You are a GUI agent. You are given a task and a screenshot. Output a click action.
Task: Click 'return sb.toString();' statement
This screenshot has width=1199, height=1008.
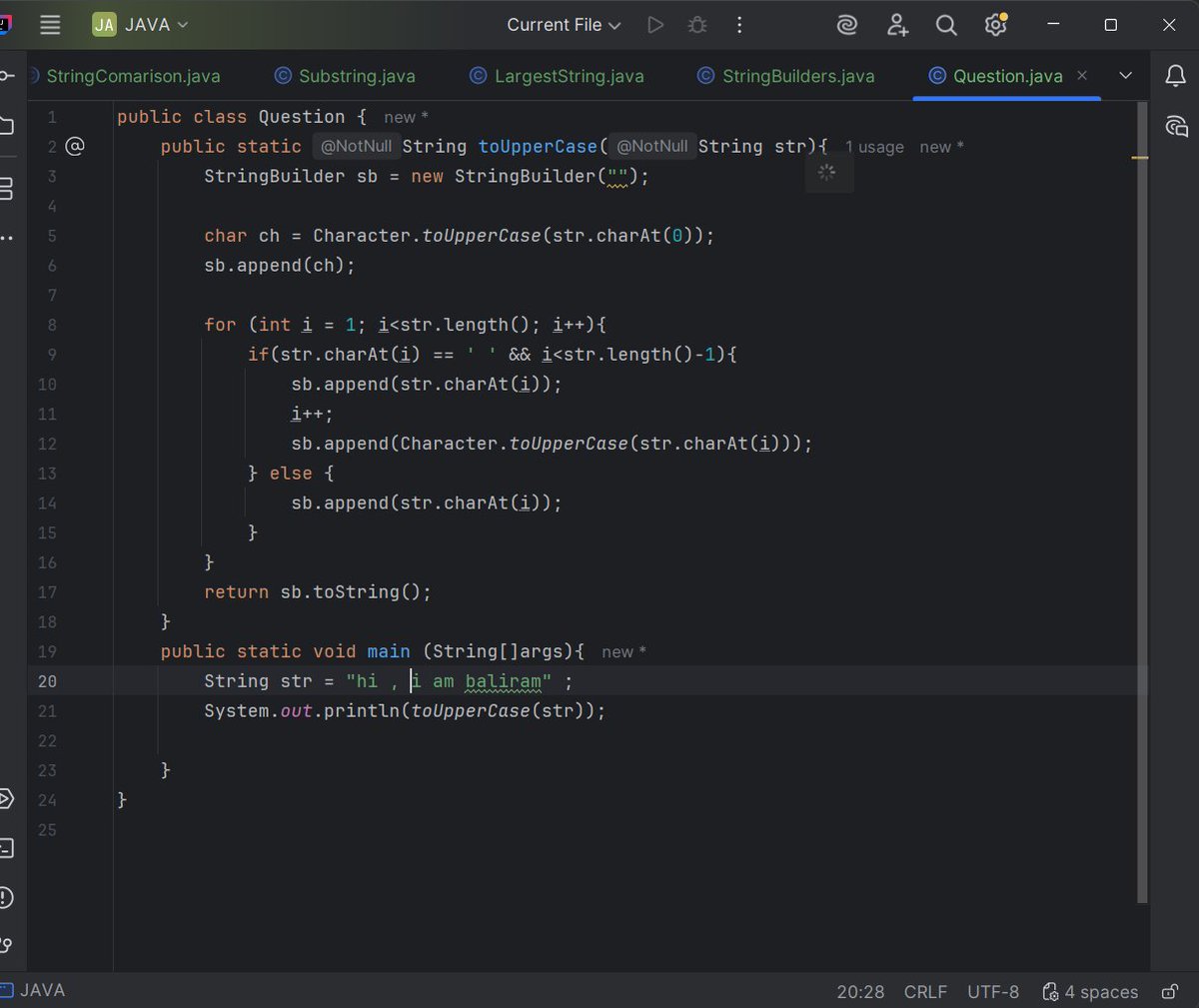[x=318, y=592]
